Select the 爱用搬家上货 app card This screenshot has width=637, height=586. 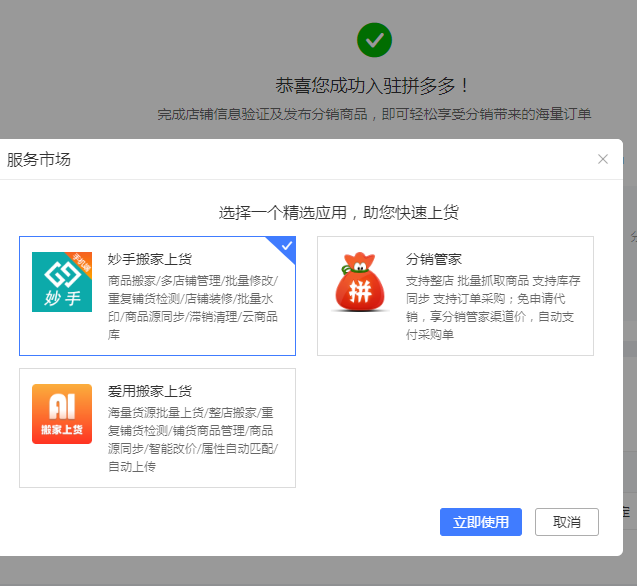tap(157, 428)
